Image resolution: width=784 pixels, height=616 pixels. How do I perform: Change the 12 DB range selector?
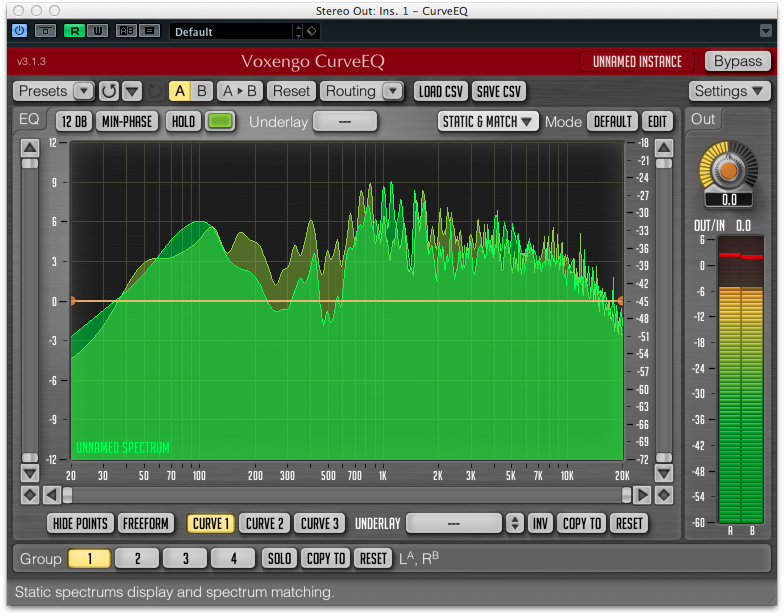coord(74,122)
